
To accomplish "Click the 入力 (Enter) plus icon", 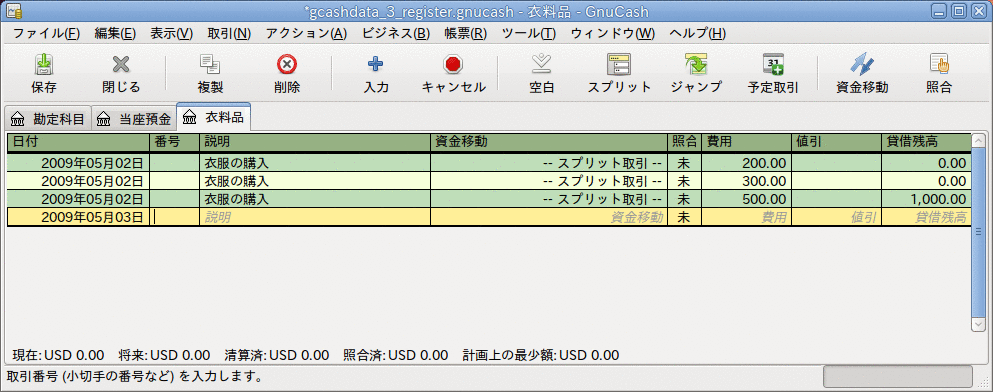I will point(376,64).
